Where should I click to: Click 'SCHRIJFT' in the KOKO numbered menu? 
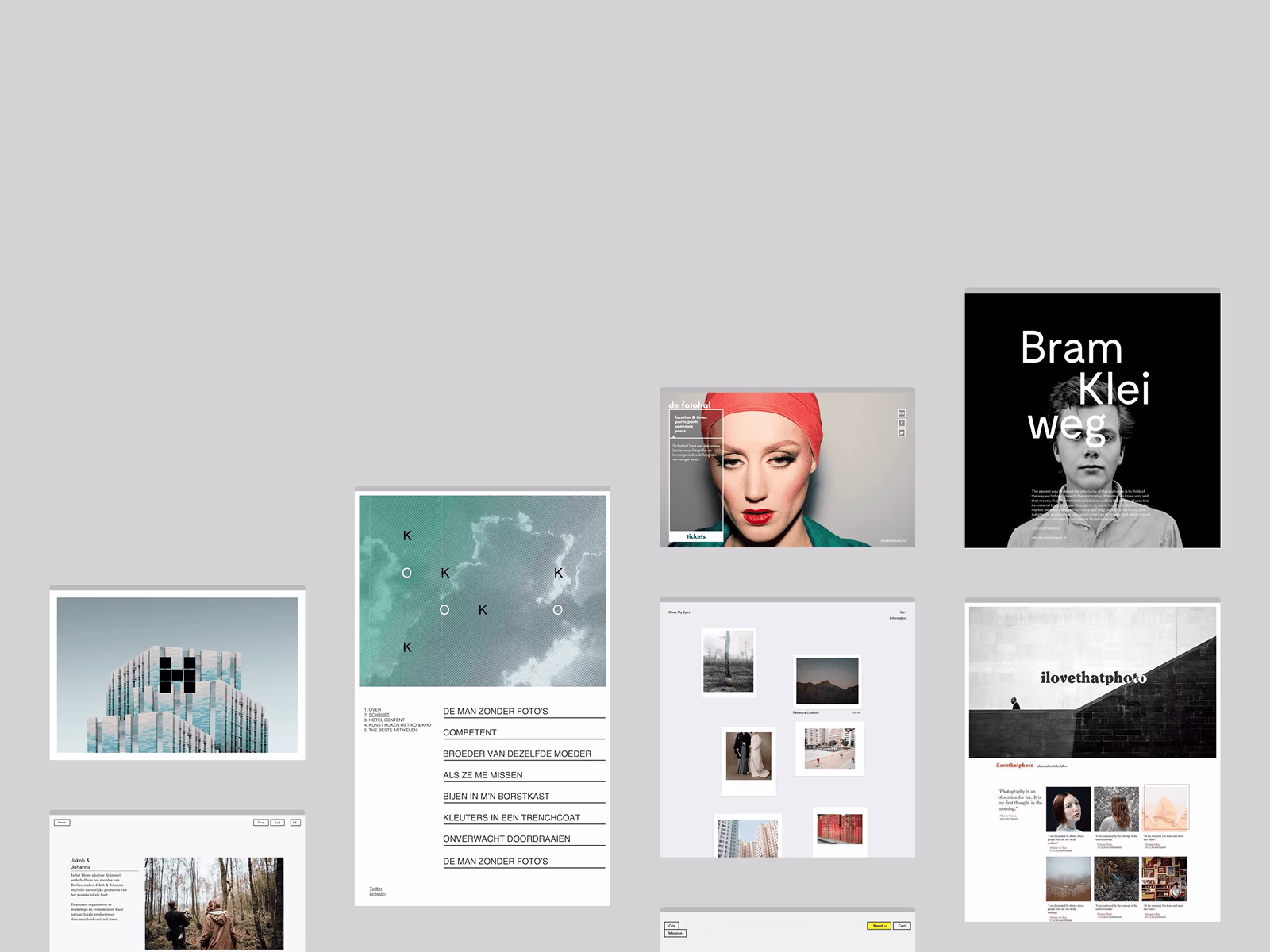379,715
